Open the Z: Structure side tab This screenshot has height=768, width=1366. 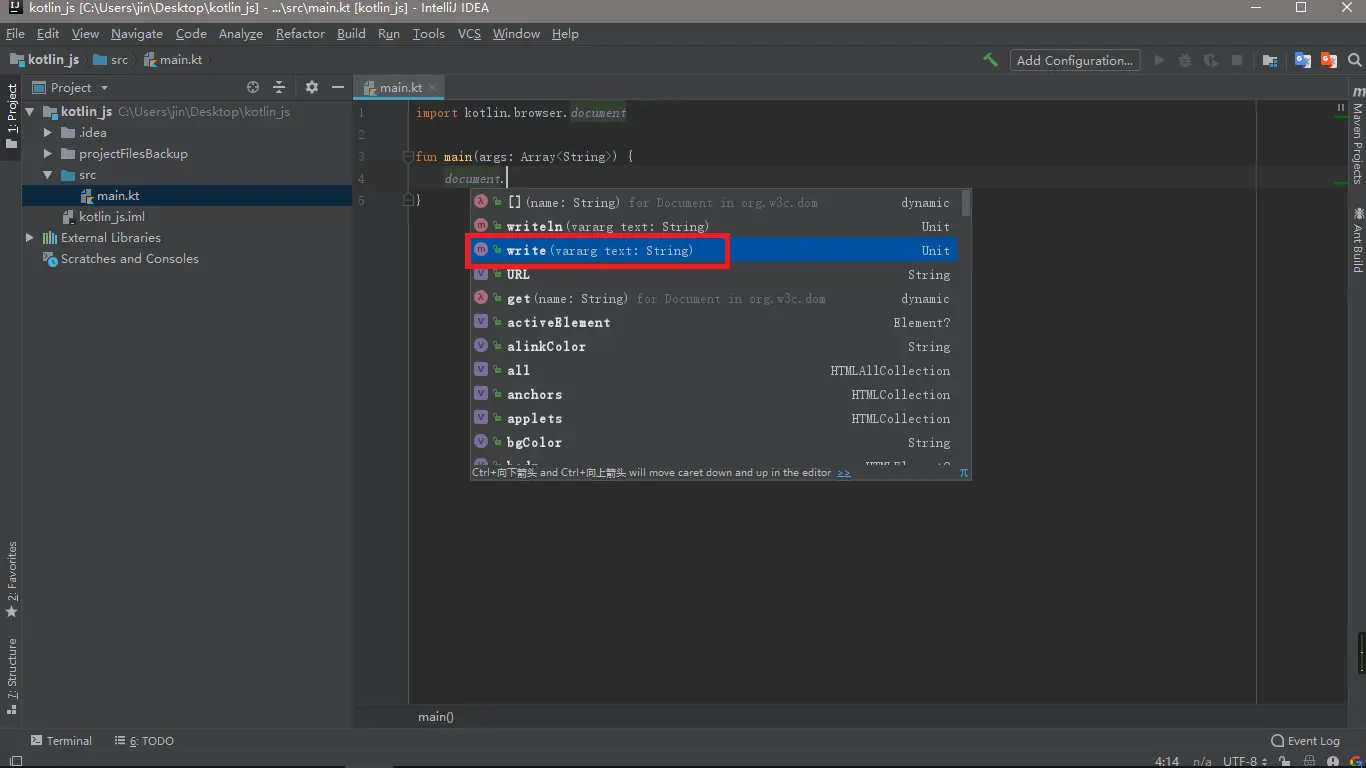coord(12,676)
